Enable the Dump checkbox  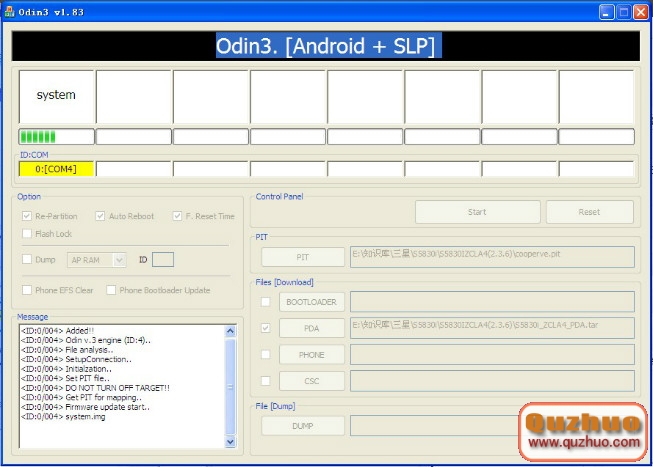[27, 259]
